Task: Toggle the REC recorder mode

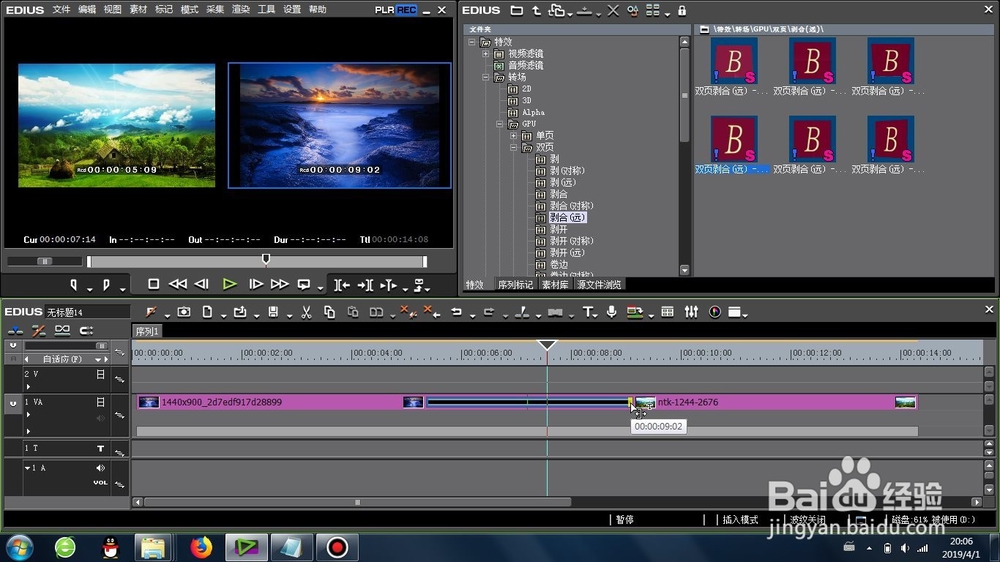Action: coord(406,10)
